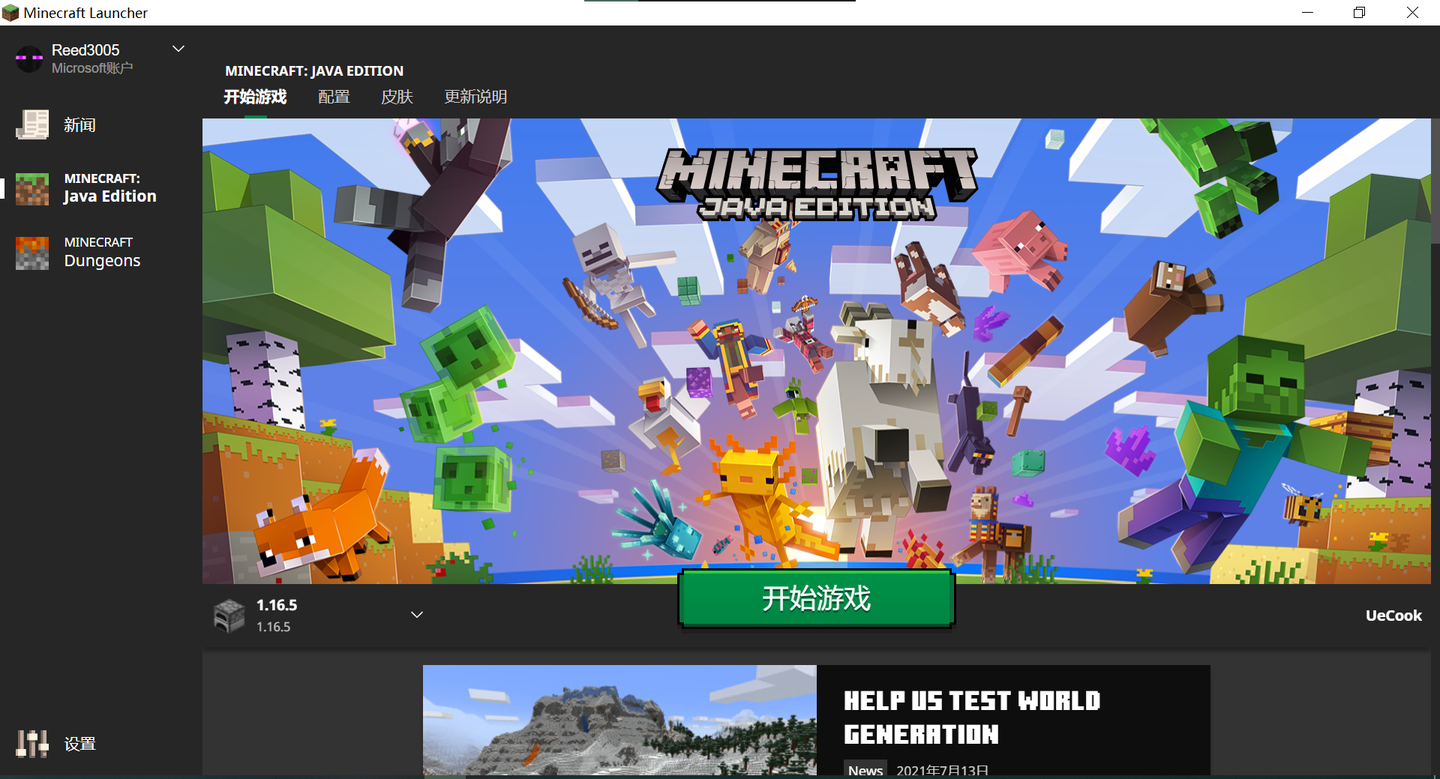This screenshot has height=779, width=1440.
Task: Switch to the 更新说明 tab
Action: coord(476,97)
